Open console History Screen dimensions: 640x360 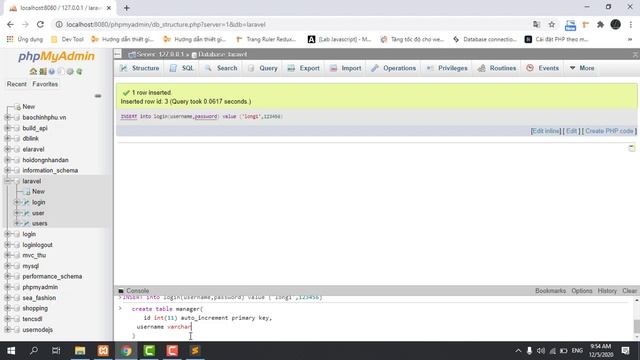[x=607, y=291]
